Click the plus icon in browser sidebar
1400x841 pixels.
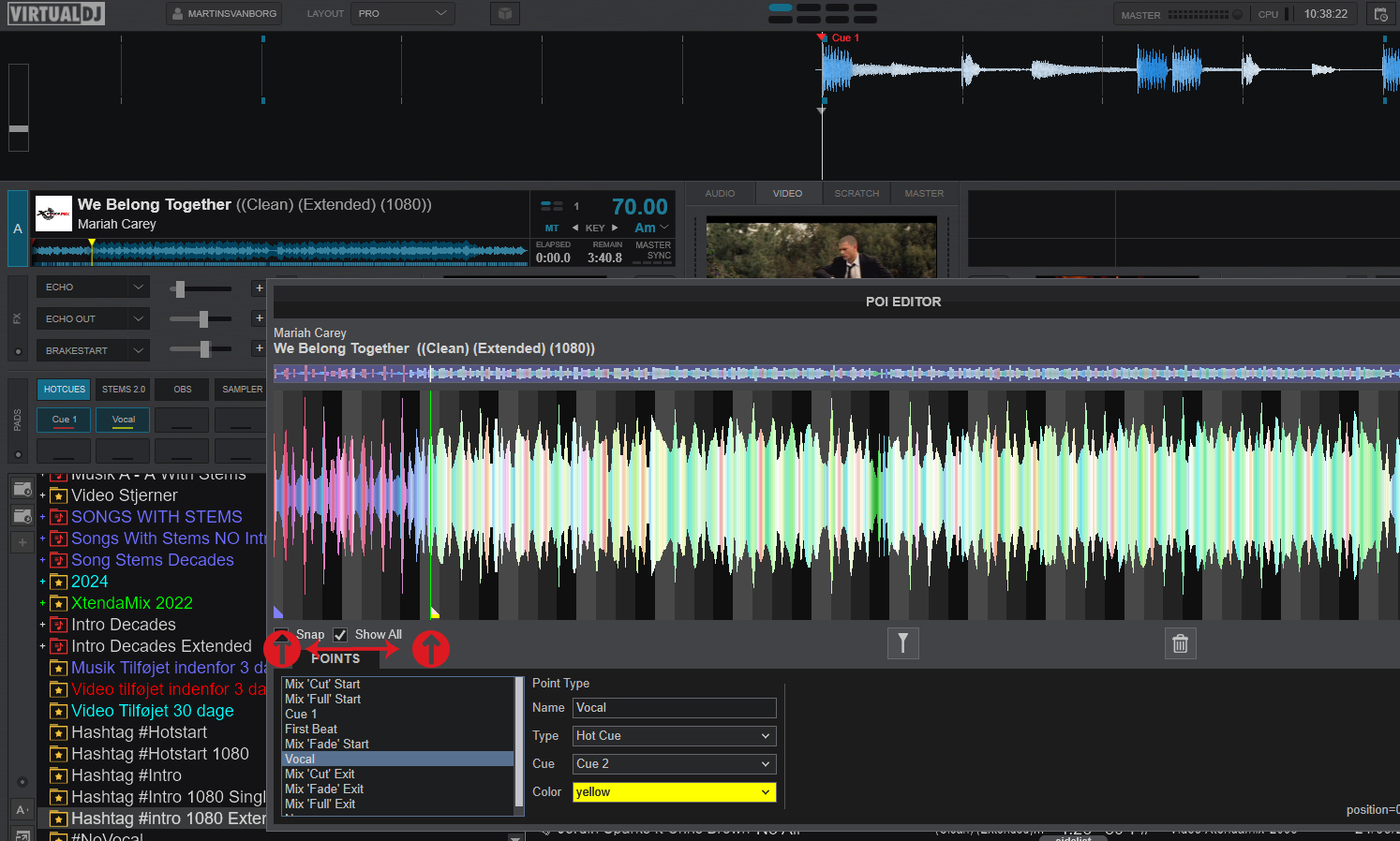point(22,542)
